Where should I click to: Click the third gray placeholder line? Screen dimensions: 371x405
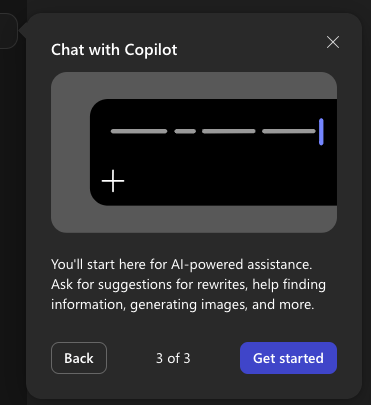[229, 131]
